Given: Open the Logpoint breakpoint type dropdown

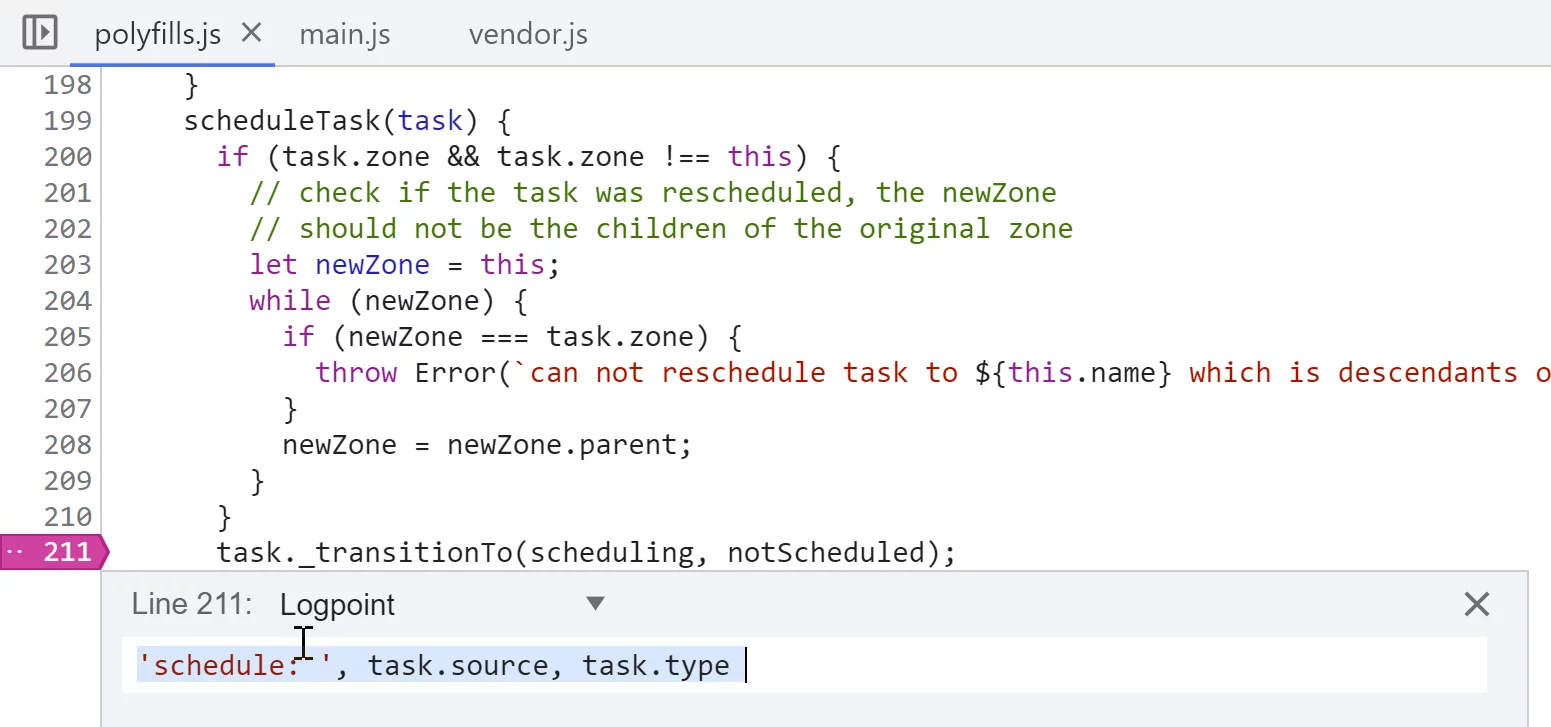Looking at the screenshot, I should tap(443, 604).
